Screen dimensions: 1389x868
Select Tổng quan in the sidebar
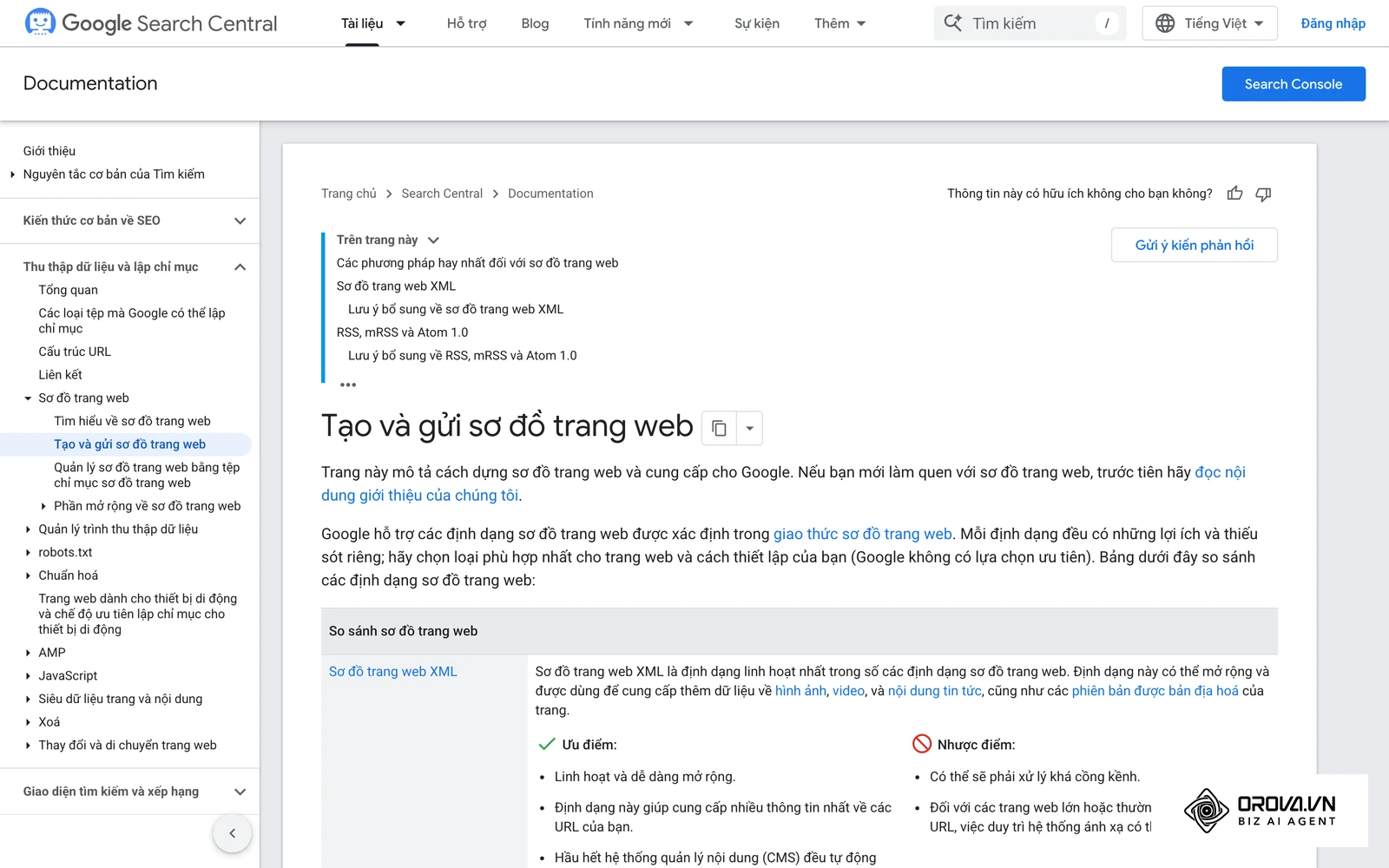[68, 290]
